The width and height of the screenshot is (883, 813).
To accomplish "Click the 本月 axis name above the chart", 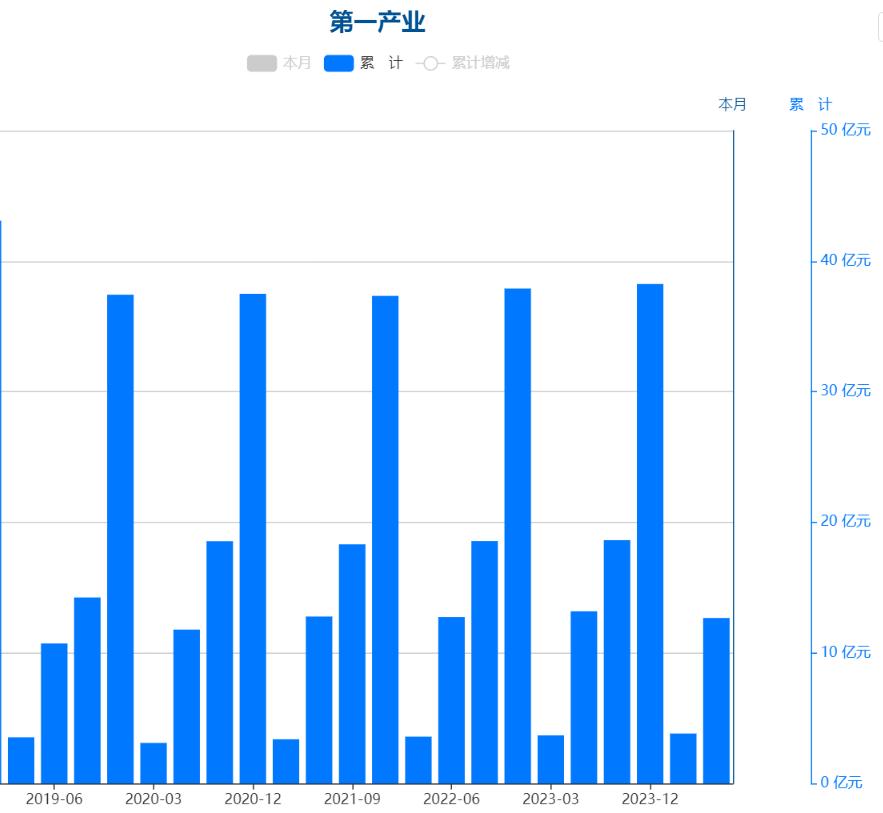I will tap(732, 104).
